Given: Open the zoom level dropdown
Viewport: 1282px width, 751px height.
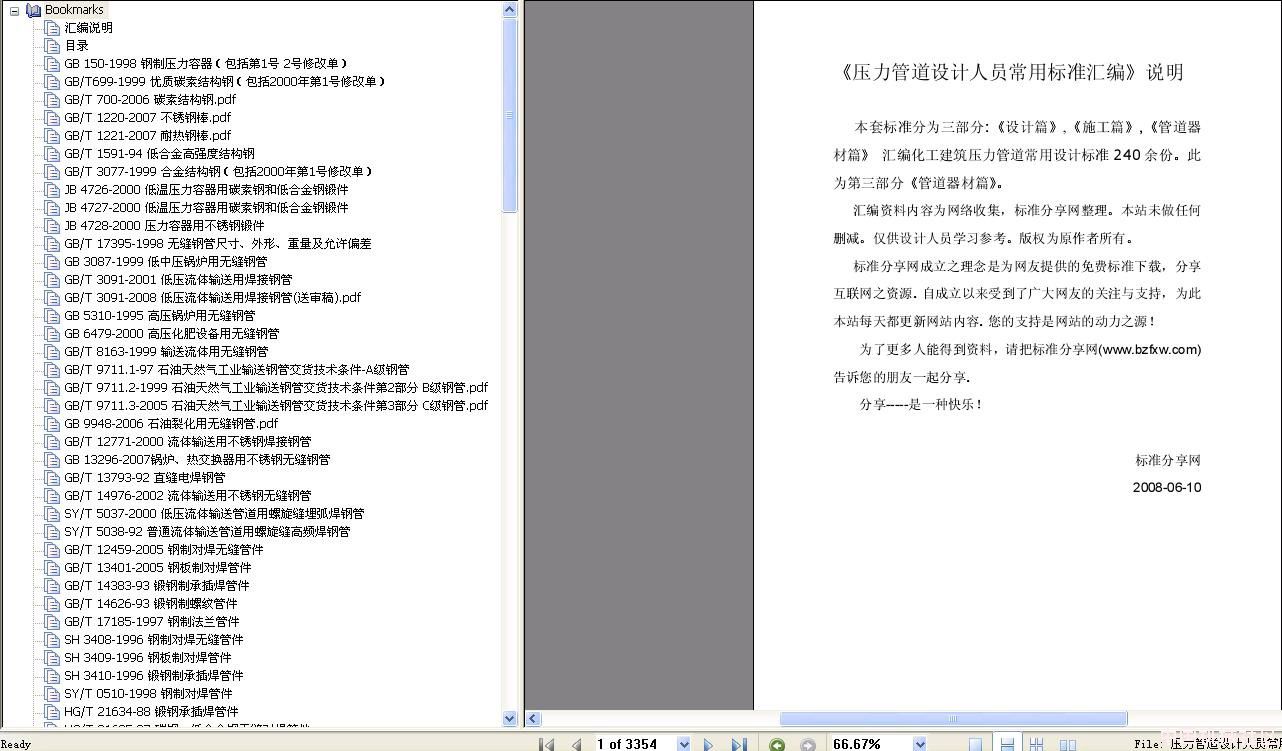Looking at the screenshot, I should pos(919,744).
